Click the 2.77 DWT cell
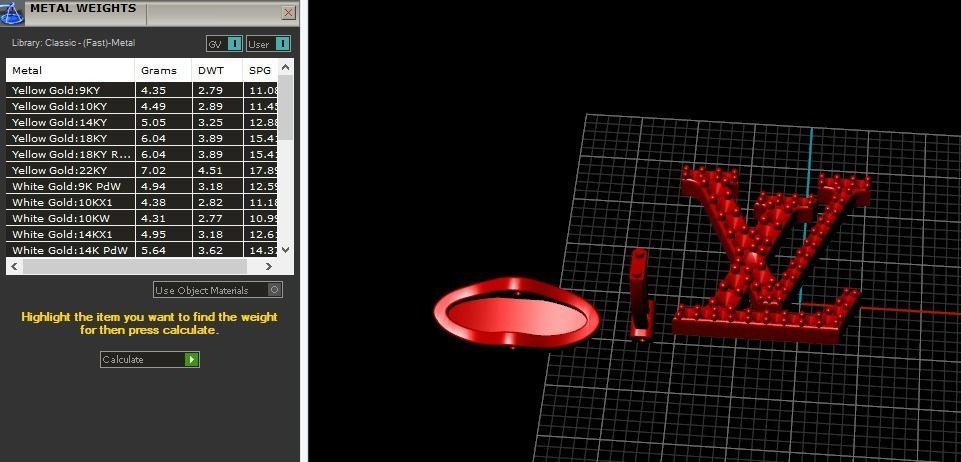This screenshot has height=462, width=961. [210, 218]
